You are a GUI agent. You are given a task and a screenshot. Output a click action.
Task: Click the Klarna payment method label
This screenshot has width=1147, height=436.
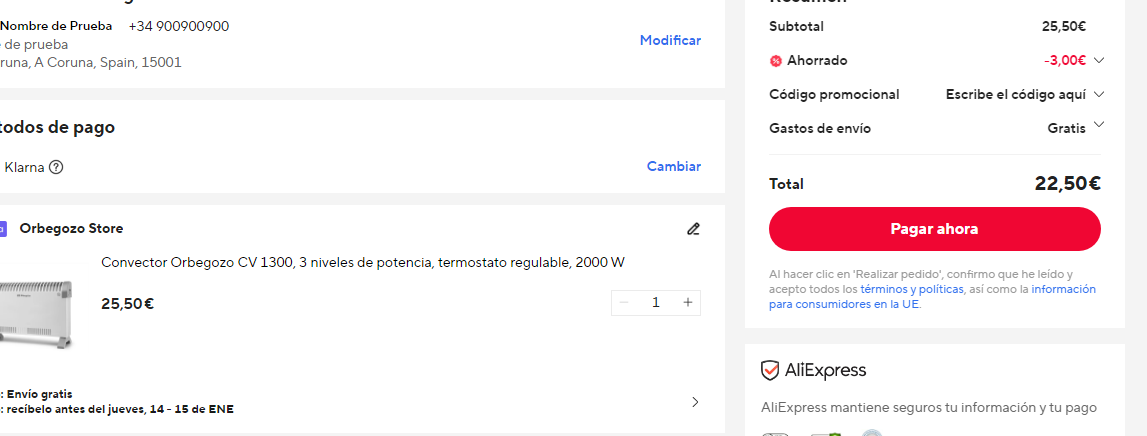pos(24,168)
